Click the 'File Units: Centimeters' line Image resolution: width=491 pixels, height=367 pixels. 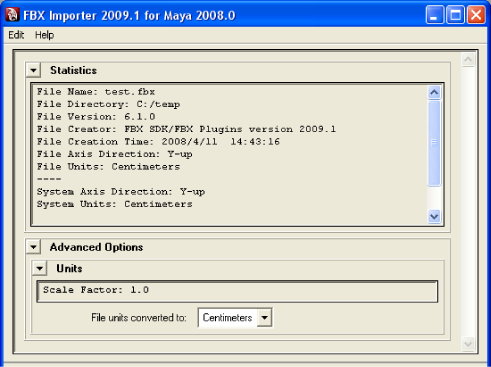[108, 167]
